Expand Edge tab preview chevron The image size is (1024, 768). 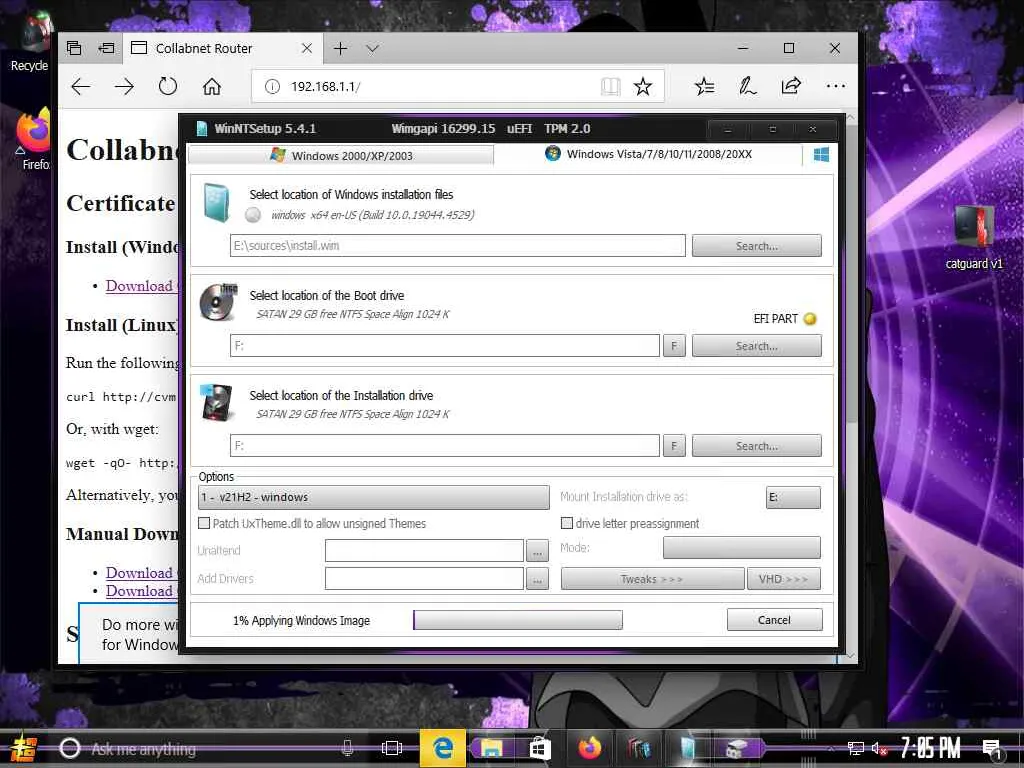pyautogui.click(x=372, y=48)
